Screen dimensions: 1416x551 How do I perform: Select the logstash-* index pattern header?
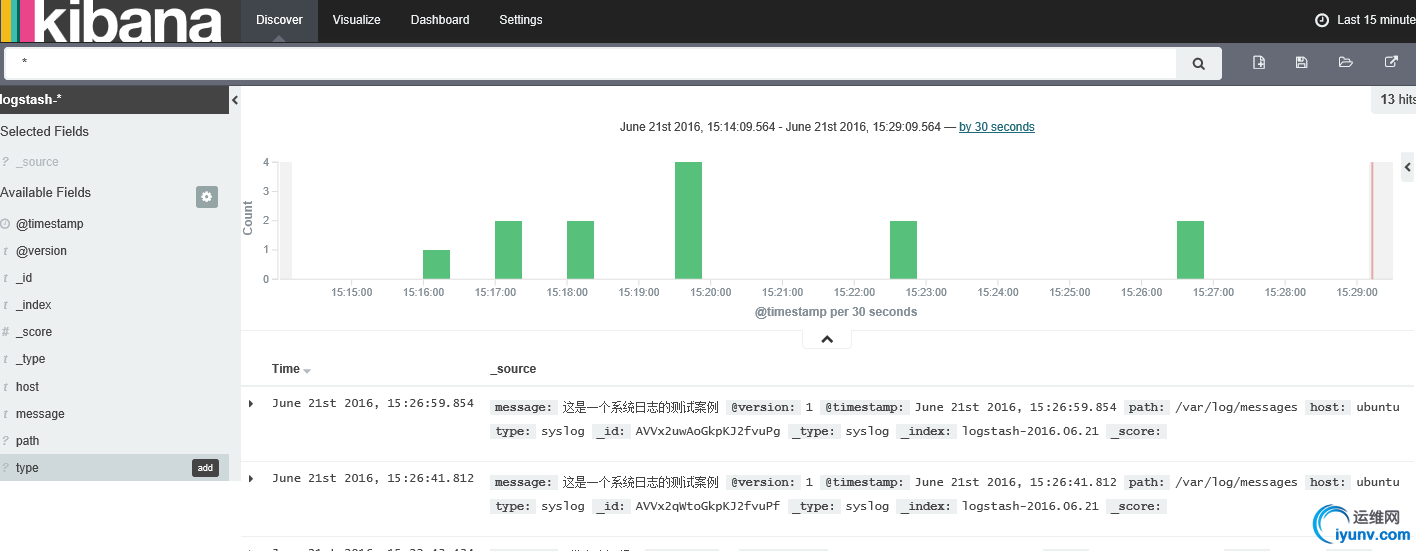(x=114, y=100)
